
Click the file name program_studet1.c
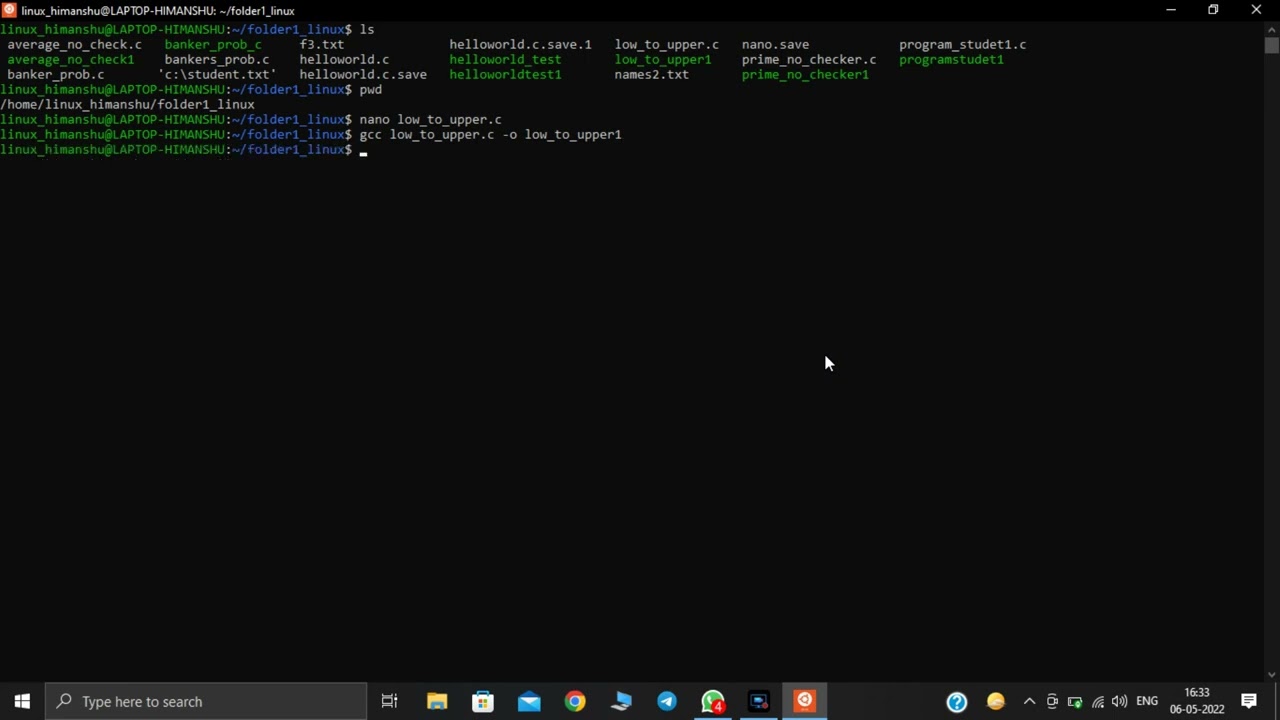tap(962, 44)
